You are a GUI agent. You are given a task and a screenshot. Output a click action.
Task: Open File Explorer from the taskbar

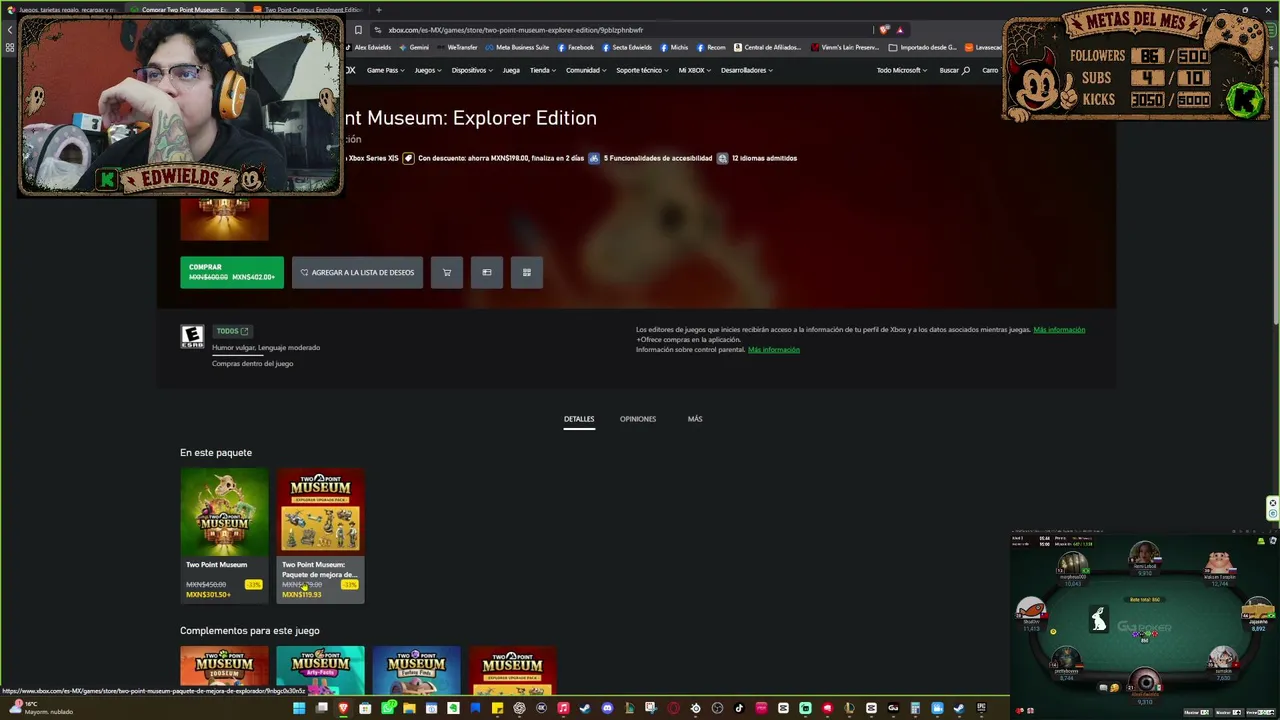[409, 709]
